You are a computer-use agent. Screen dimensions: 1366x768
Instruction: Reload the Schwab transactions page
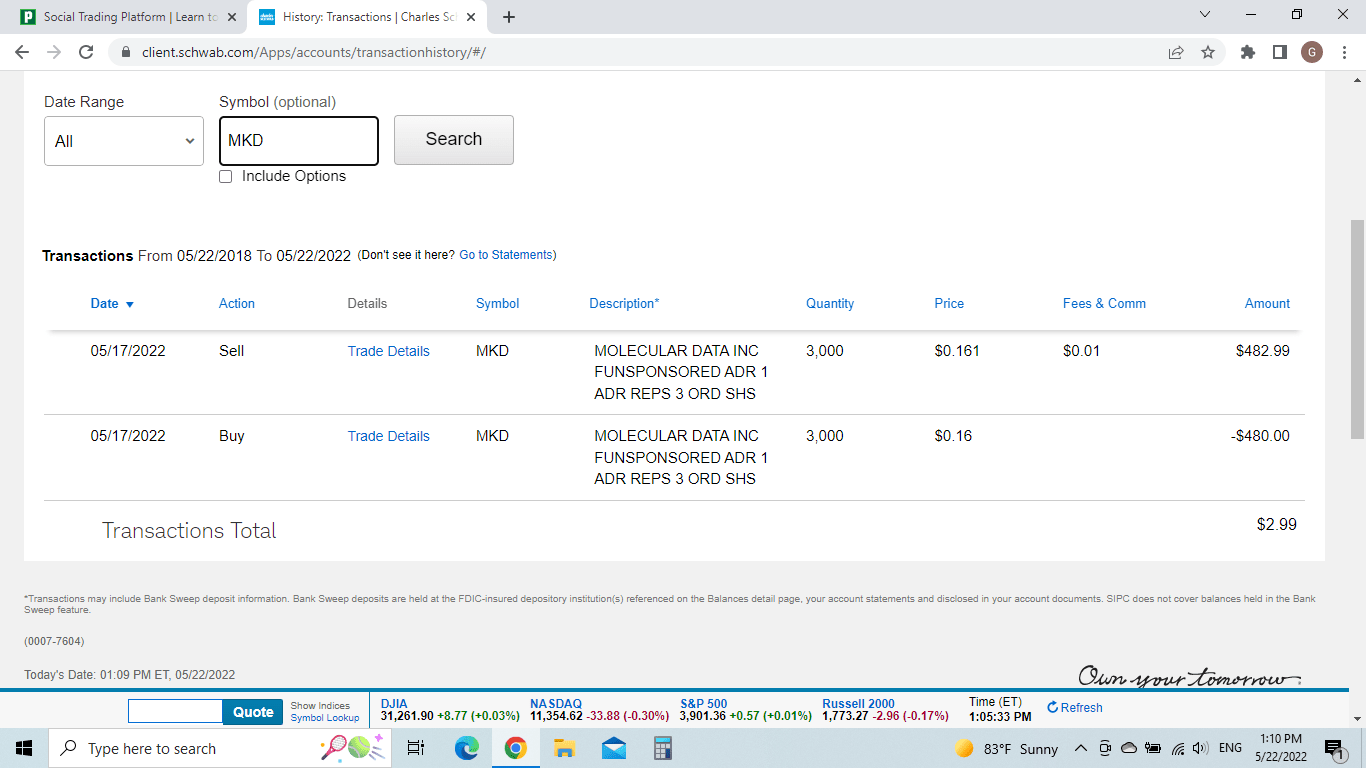[86, 52]
